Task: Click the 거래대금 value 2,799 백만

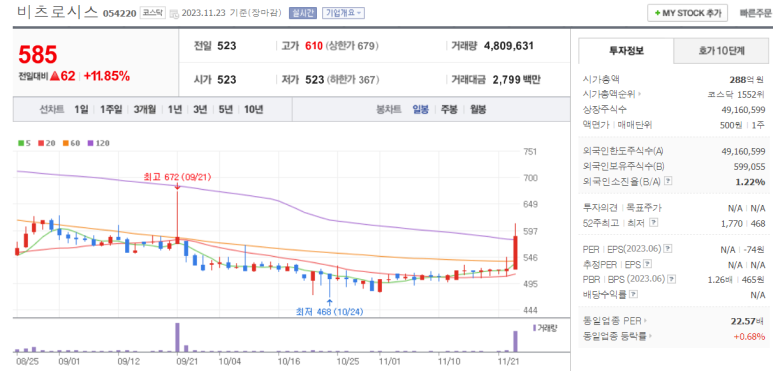Action: (x=516, y=79)
